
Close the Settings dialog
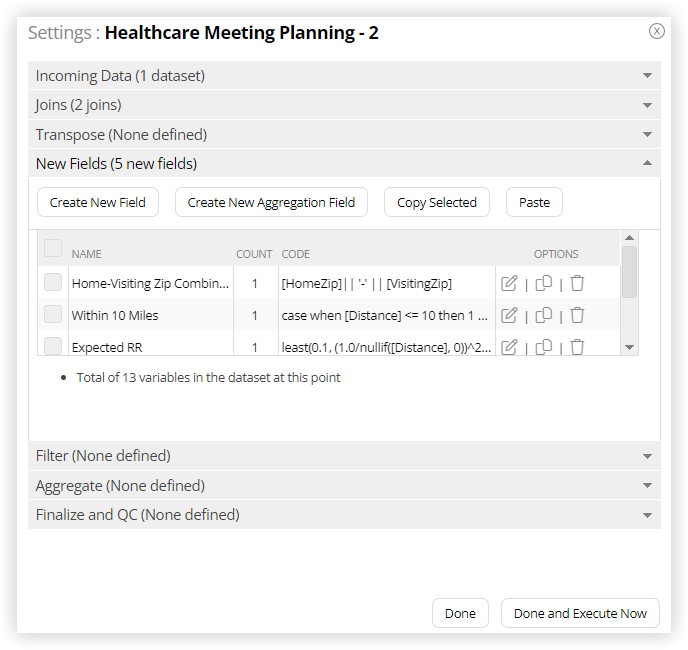(656, 31)
